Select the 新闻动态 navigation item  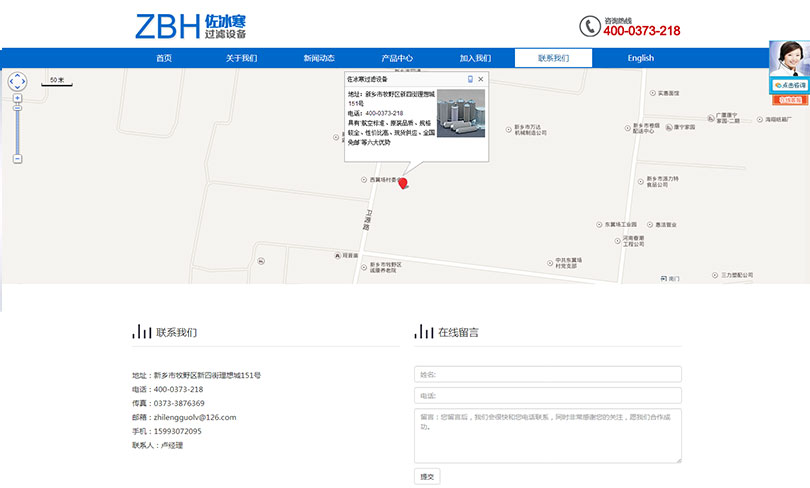(319, 58)
